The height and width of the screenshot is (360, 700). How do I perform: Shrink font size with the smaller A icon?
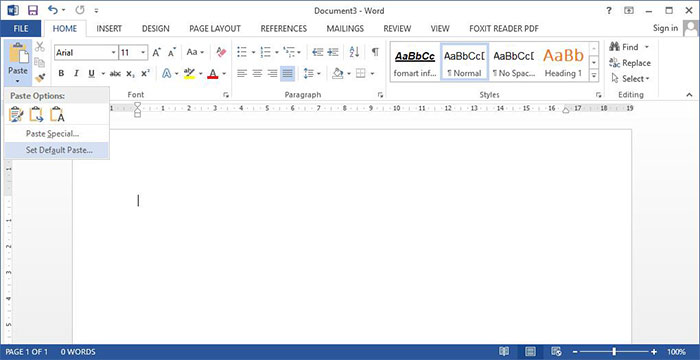click(x=172, y=52)
